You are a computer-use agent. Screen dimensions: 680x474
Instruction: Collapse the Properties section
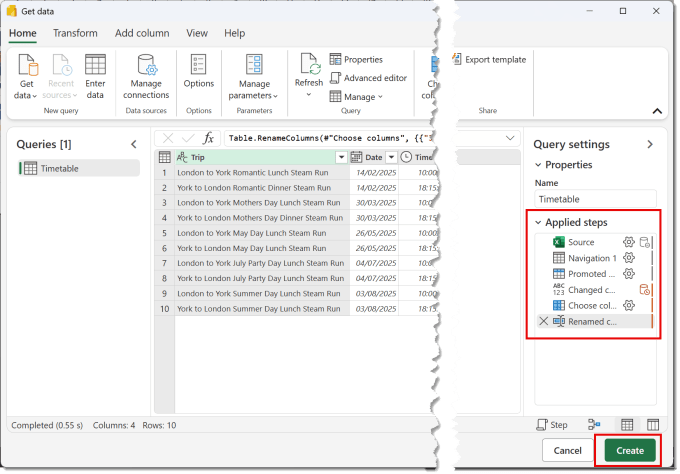(538, 165)
